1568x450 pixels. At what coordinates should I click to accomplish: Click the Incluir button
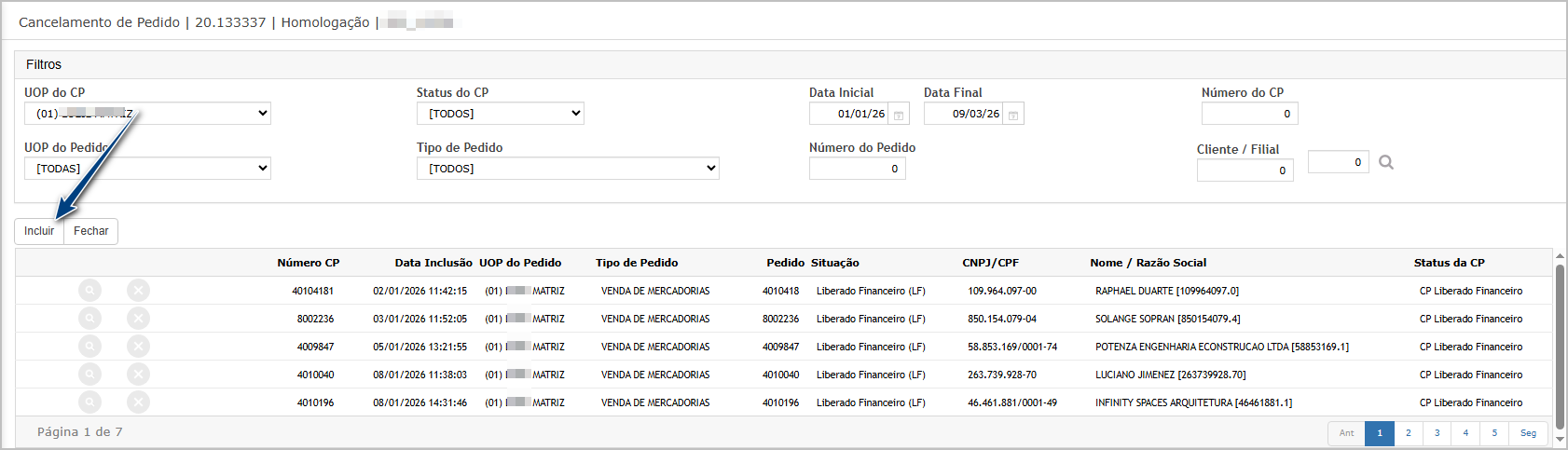pos(39,231)
